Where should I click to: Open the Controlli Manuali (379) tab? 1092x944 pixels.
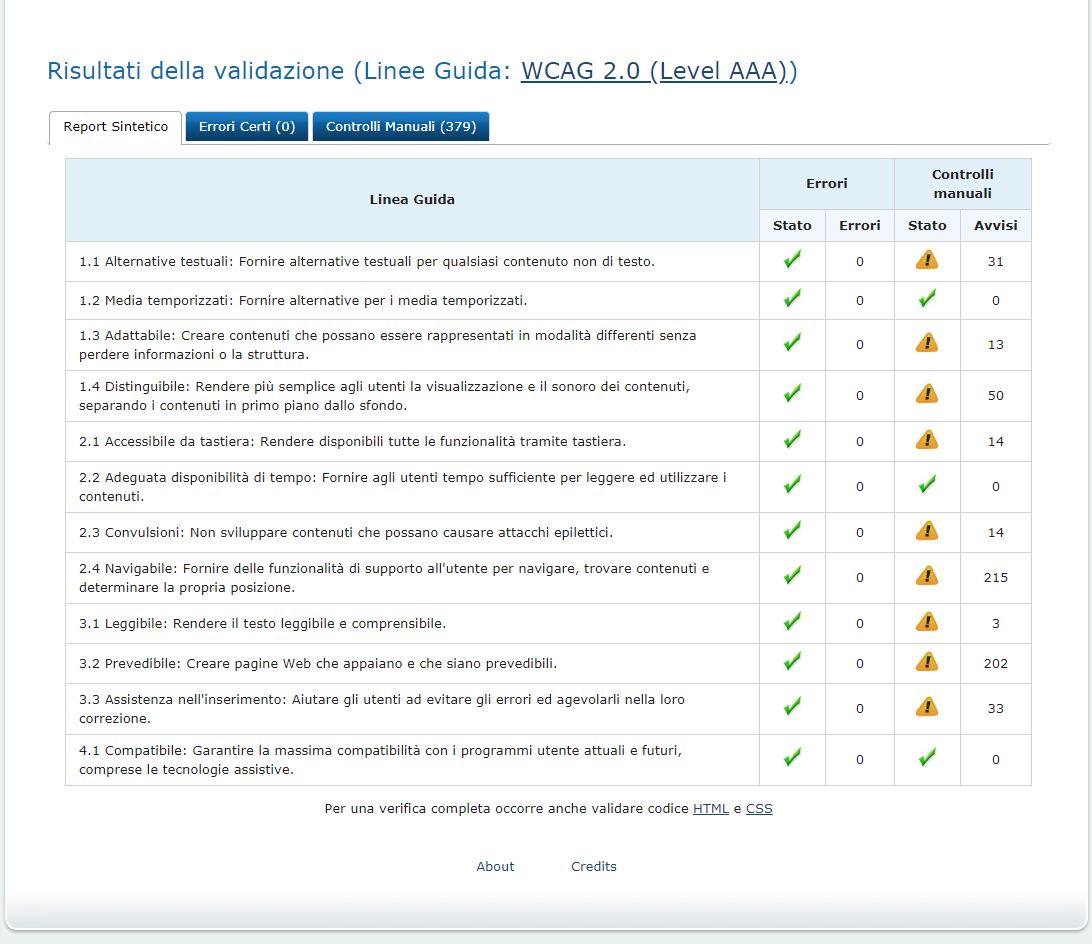[400, 127]
